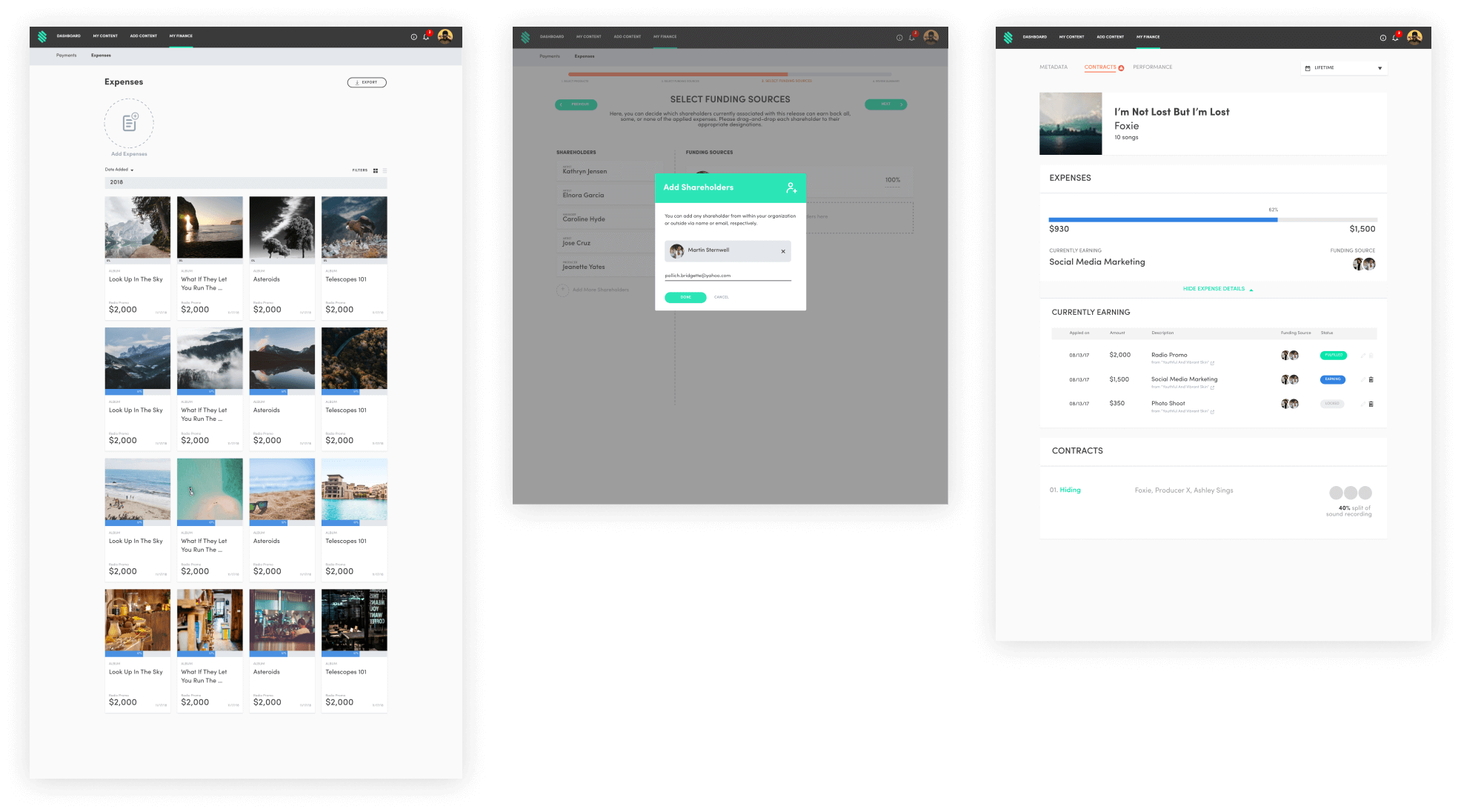Open the Performance tab
Viewport: 1461px width, 812px height.
(x=1153, y=67)
